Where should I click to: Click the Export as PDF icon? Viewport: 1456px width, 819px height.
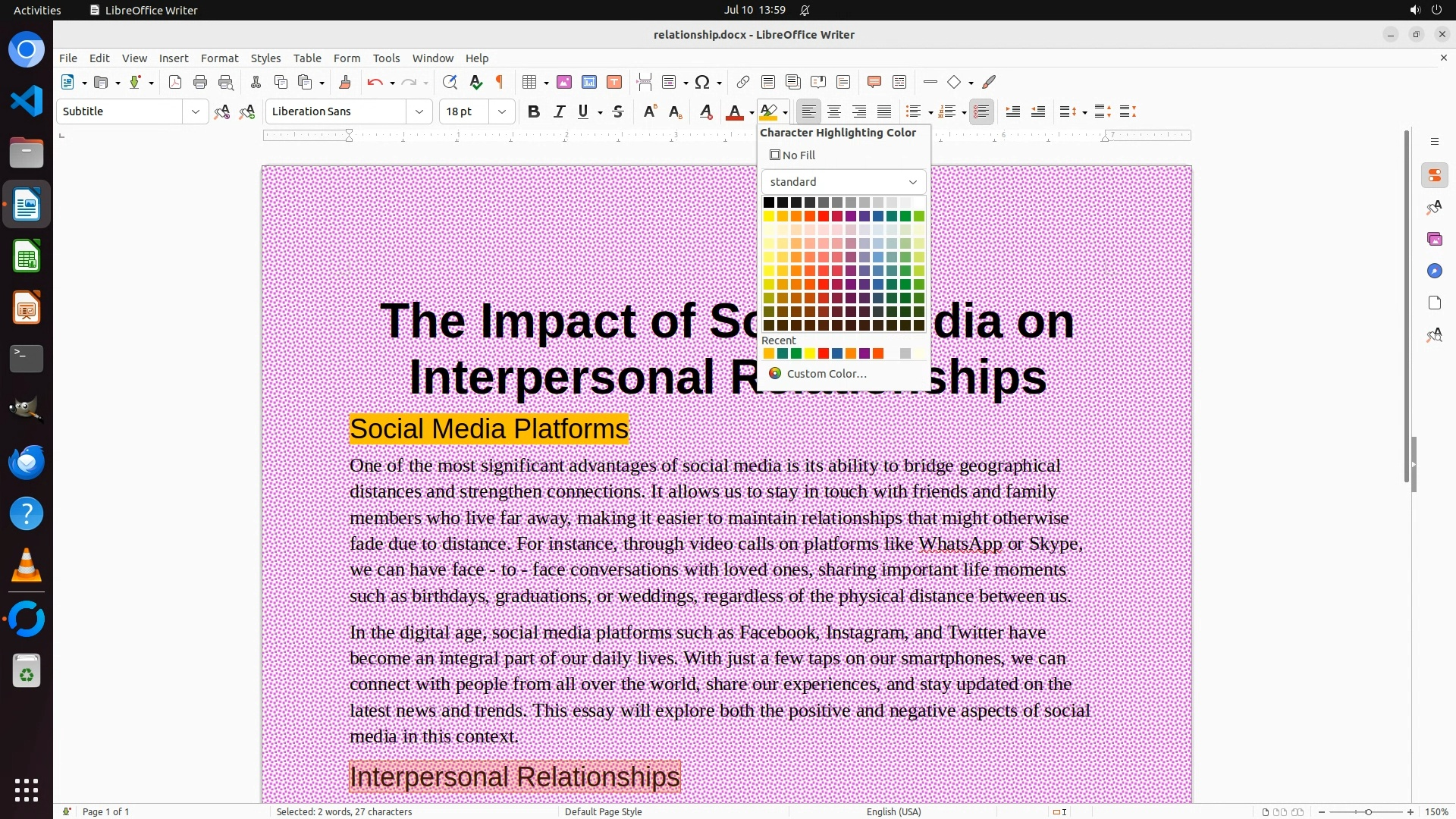tap(175, 83)
